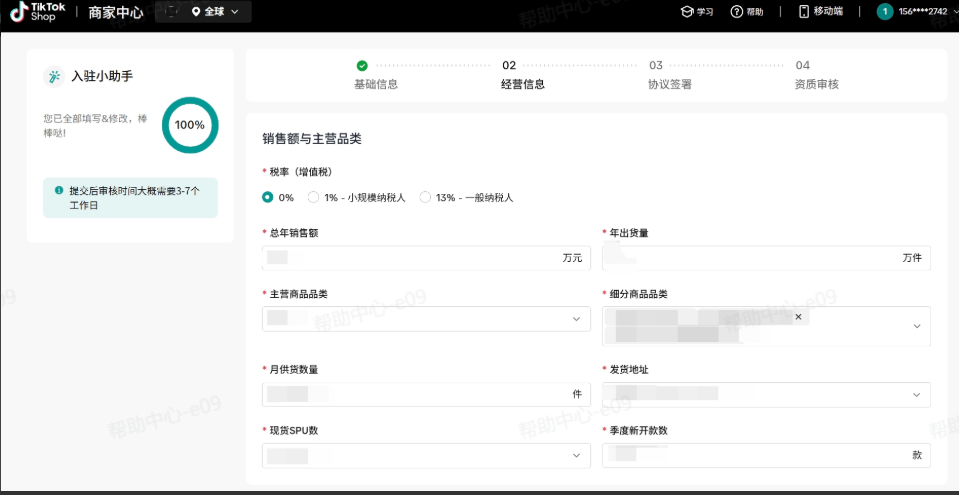The image size is (959, 495).
Task: Go to the 基础信息 step
Action: 376,84
